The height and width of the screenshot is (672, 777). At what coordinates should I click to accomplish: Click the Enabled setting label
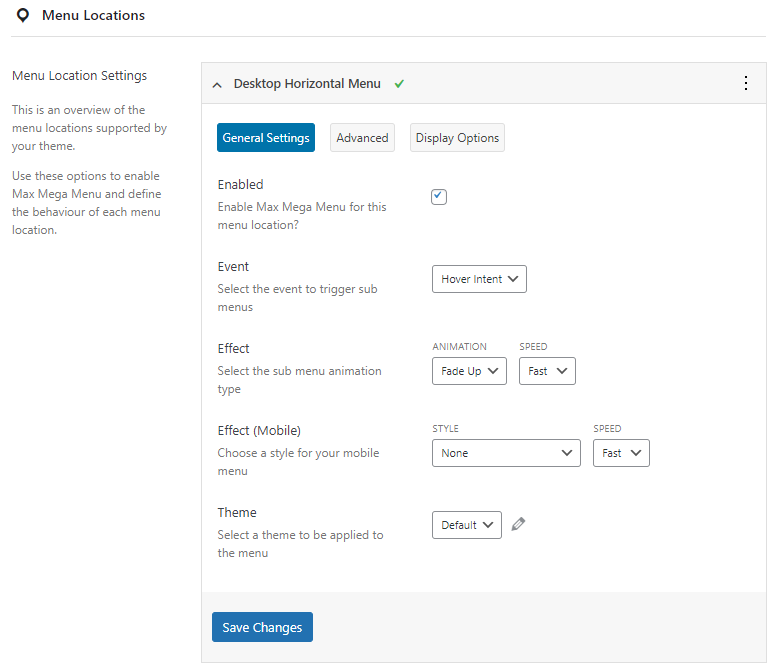point(240,184)
